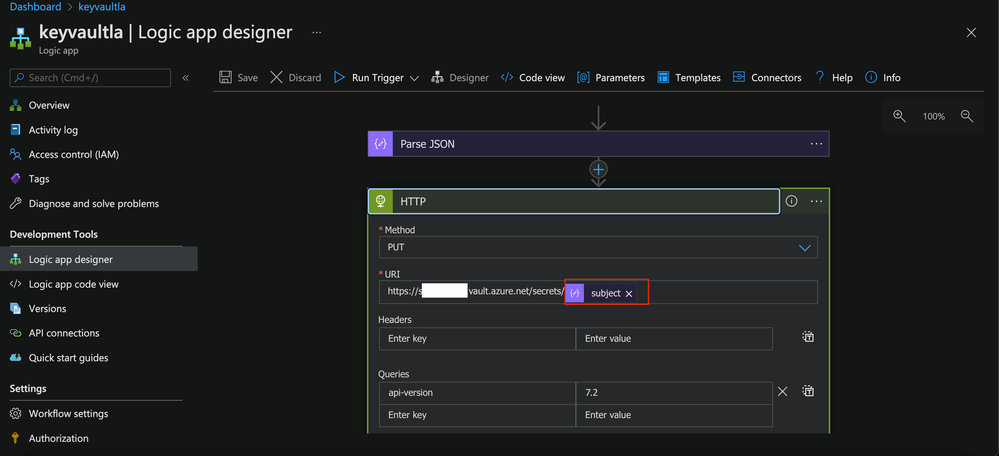The height and width of the screenshot is (456, 999).
Task: Open Logic app code view sidebar item
Action: tap(73, 284)
